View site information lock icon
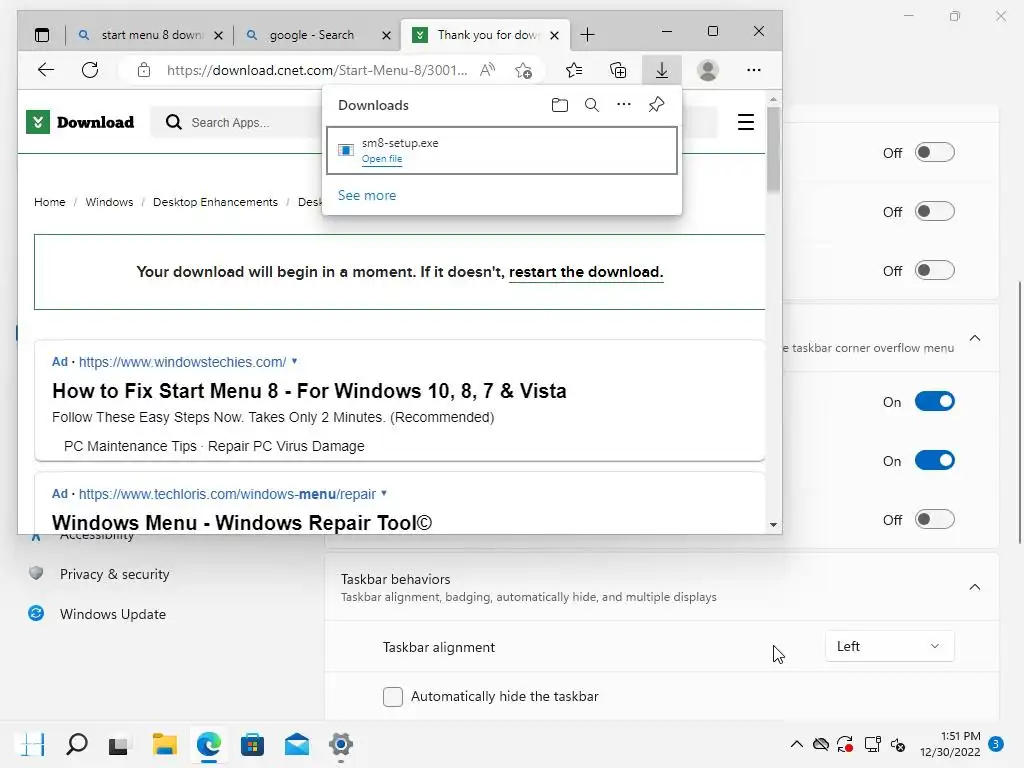Screen dimensions: 1024x768 click(x=144, y=70)
